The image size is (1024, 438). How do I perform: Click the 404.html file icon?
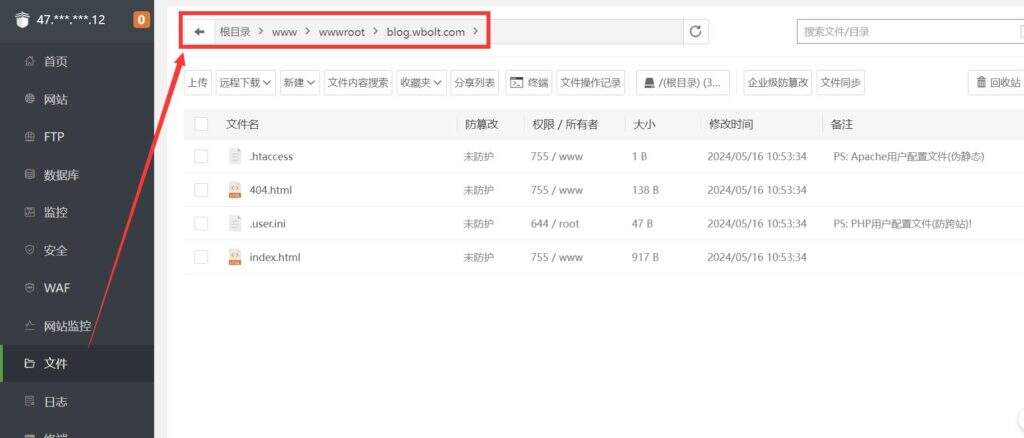235,190
